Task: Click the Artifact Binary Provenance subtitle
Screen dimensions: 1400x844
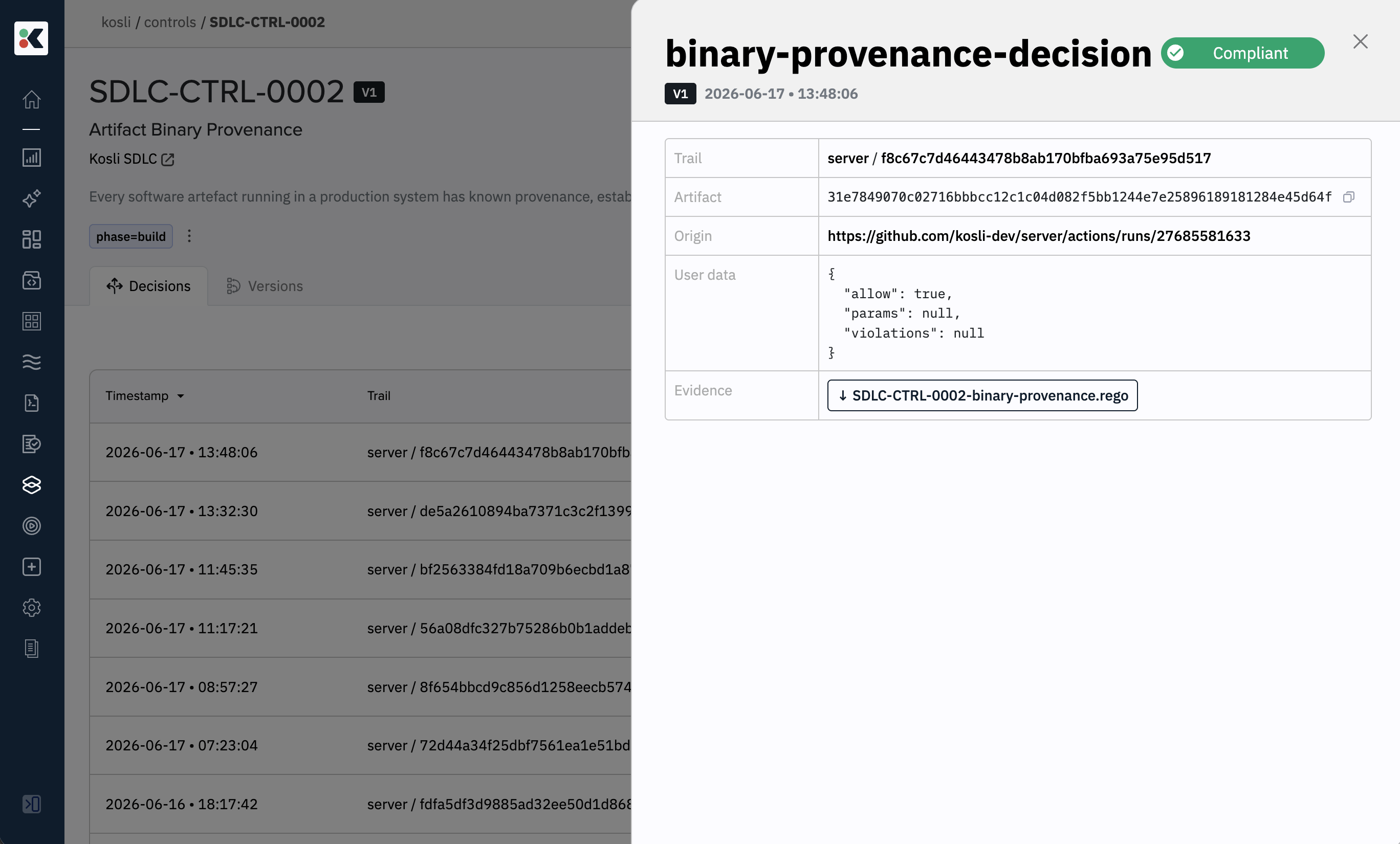Action: [195, 129]
